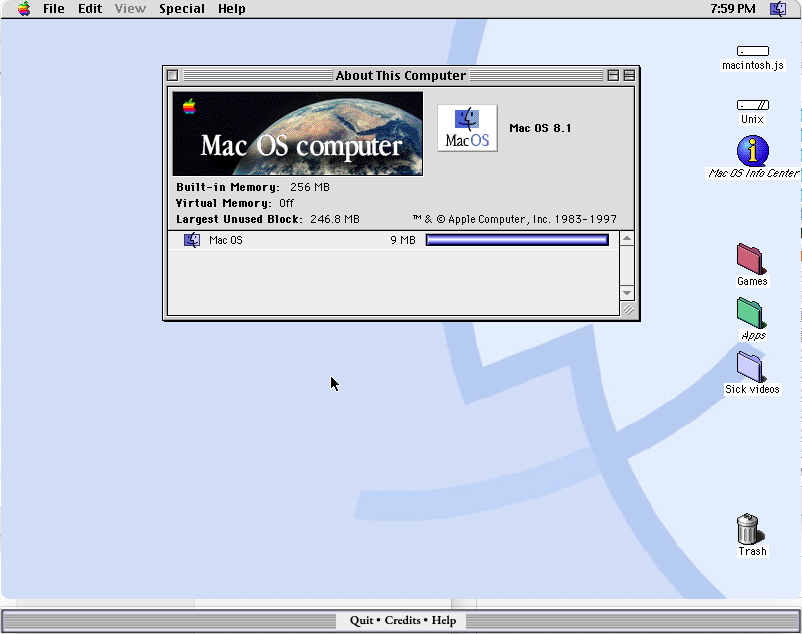
Task: Select the Games folder
Action: 751,259
